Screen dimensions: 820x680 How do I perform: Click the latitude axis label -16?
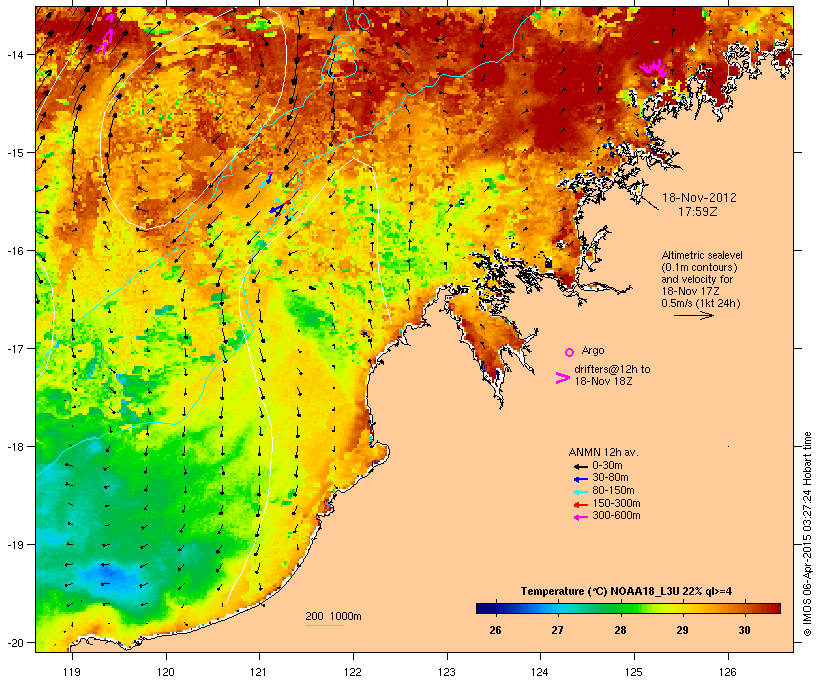coord(15,251)
